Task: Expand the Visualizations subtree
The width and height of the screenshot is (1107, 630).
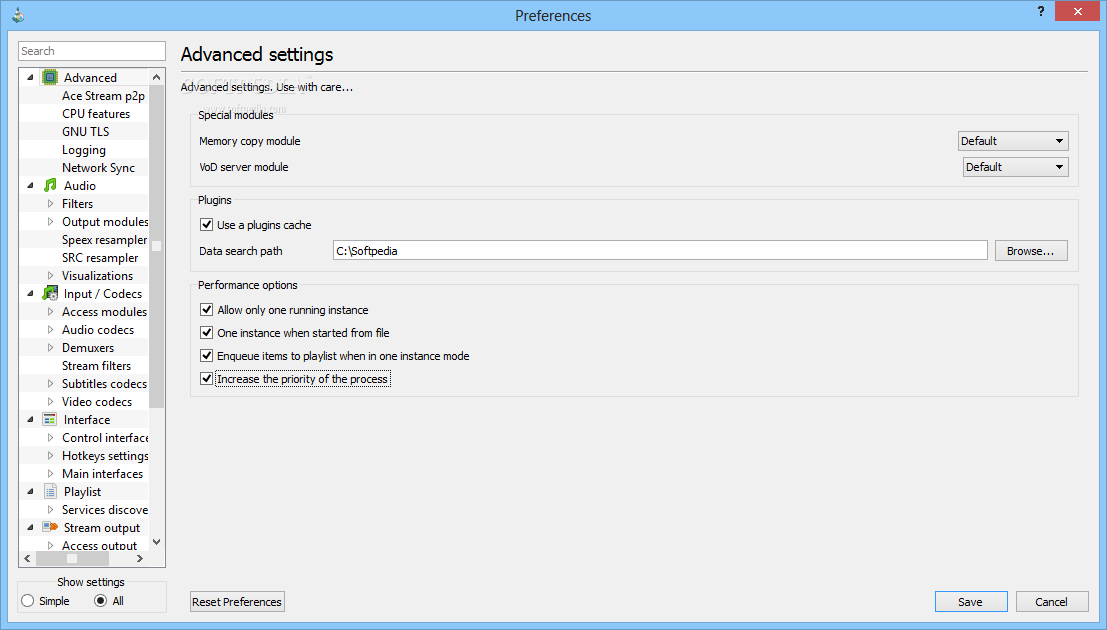Action: [50, 275]
